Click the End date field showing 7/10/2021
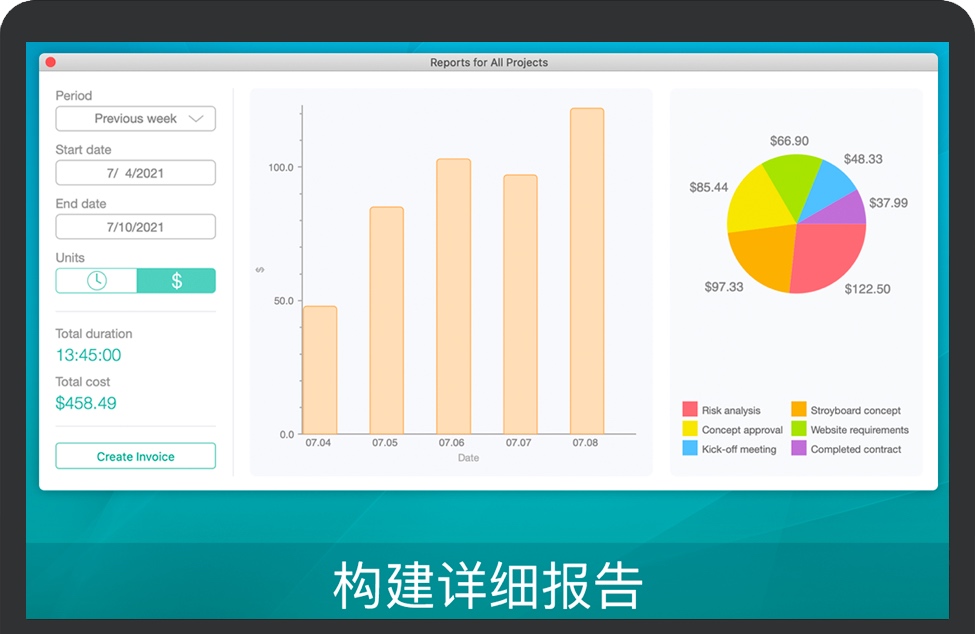975x634 pixels. (135, 226)
